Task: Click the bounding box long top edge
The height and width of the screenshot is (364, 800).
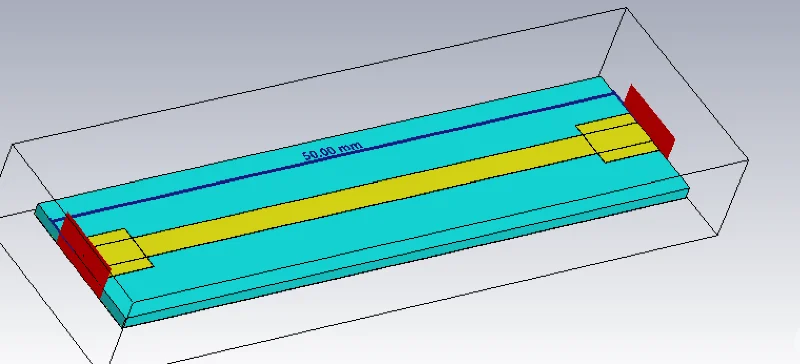Action: pyautogui.click(x=319, y=76)
